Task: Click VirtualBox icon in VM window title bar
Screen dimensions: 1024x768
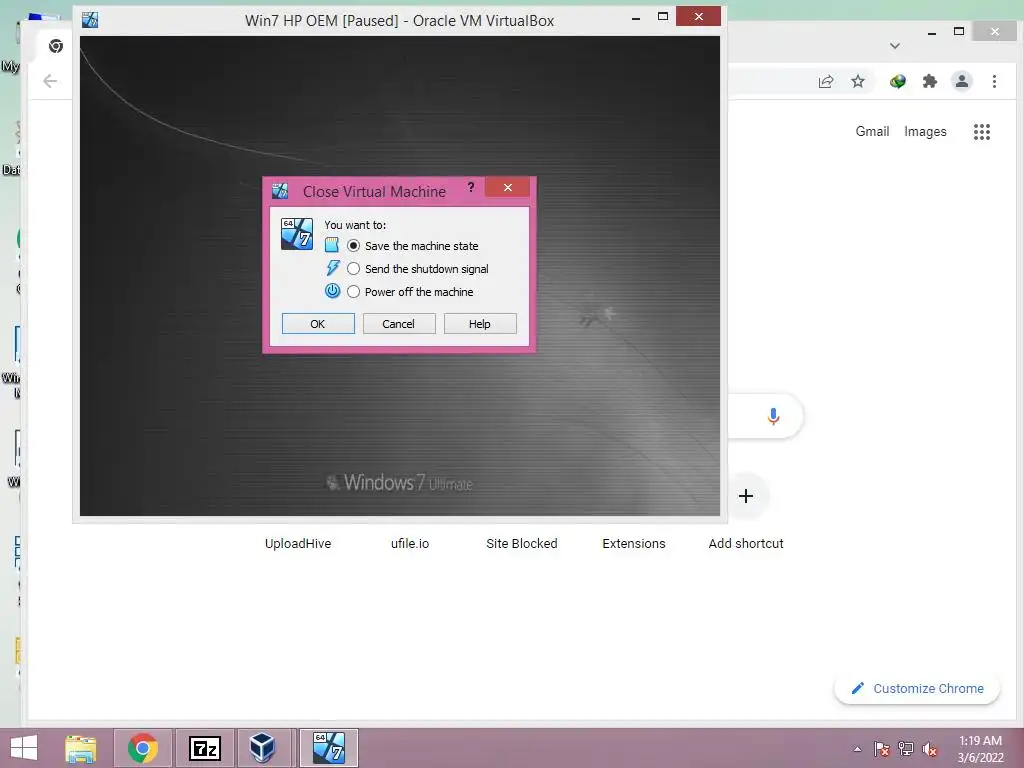Action: click(x=90, y=20)
